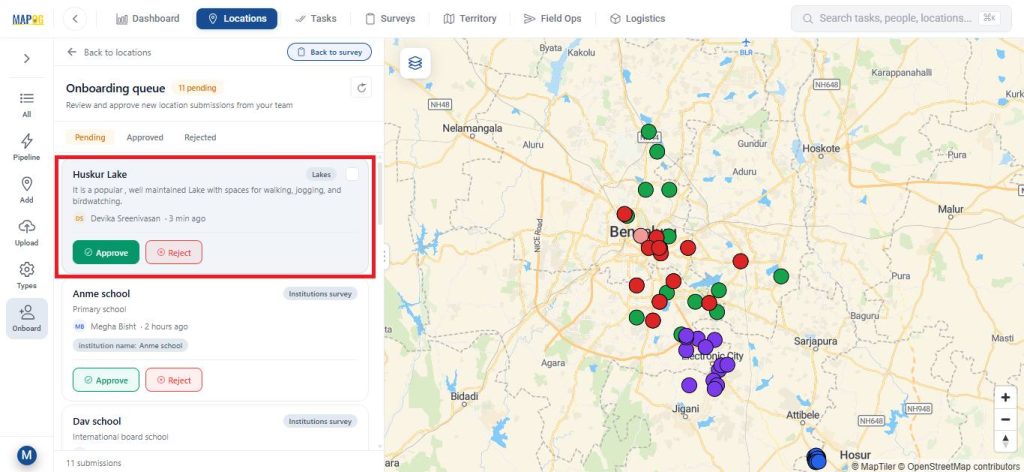Select the Locations tab
This screenshot has height=472, width=1024.
click(236, 19)
